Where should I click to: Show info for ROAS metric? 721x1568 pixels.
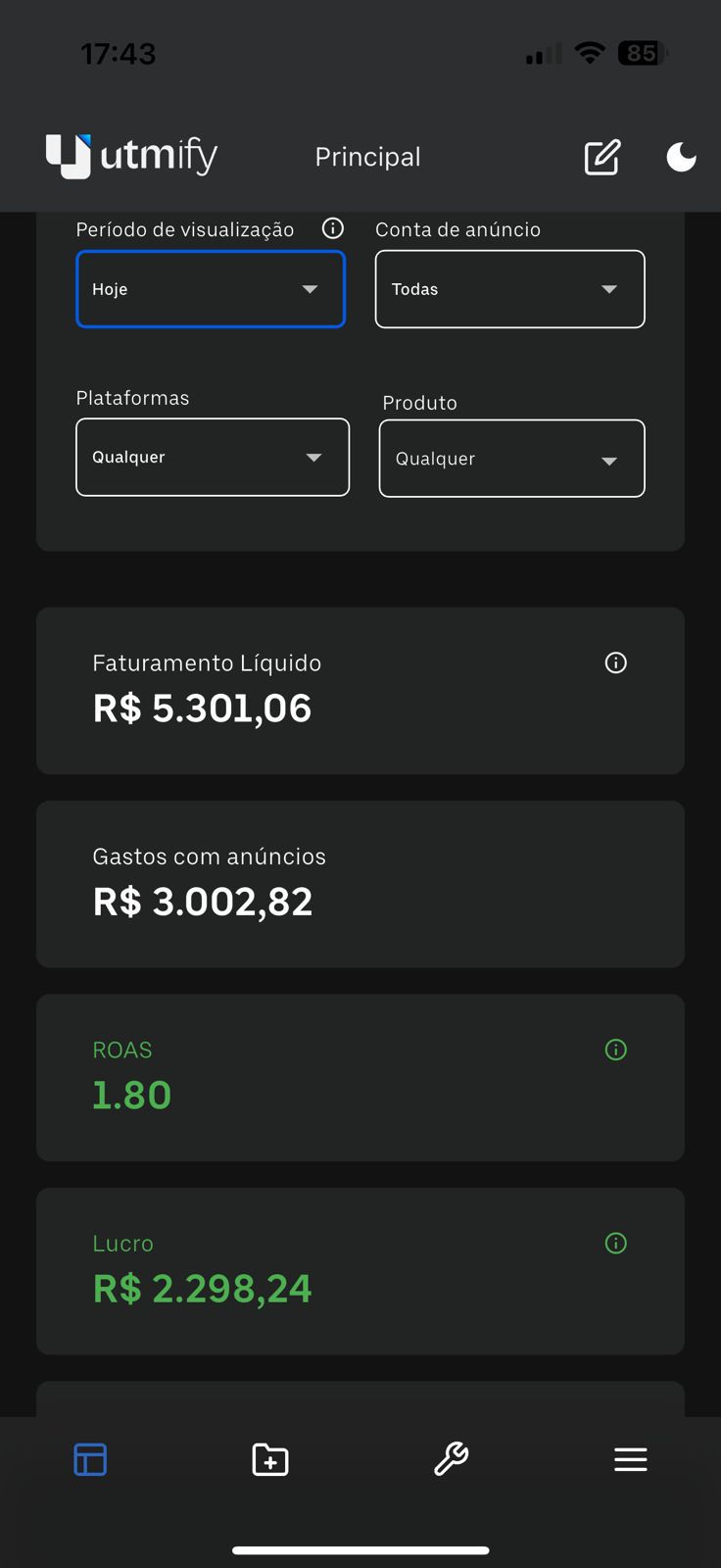pos(616,1051)
